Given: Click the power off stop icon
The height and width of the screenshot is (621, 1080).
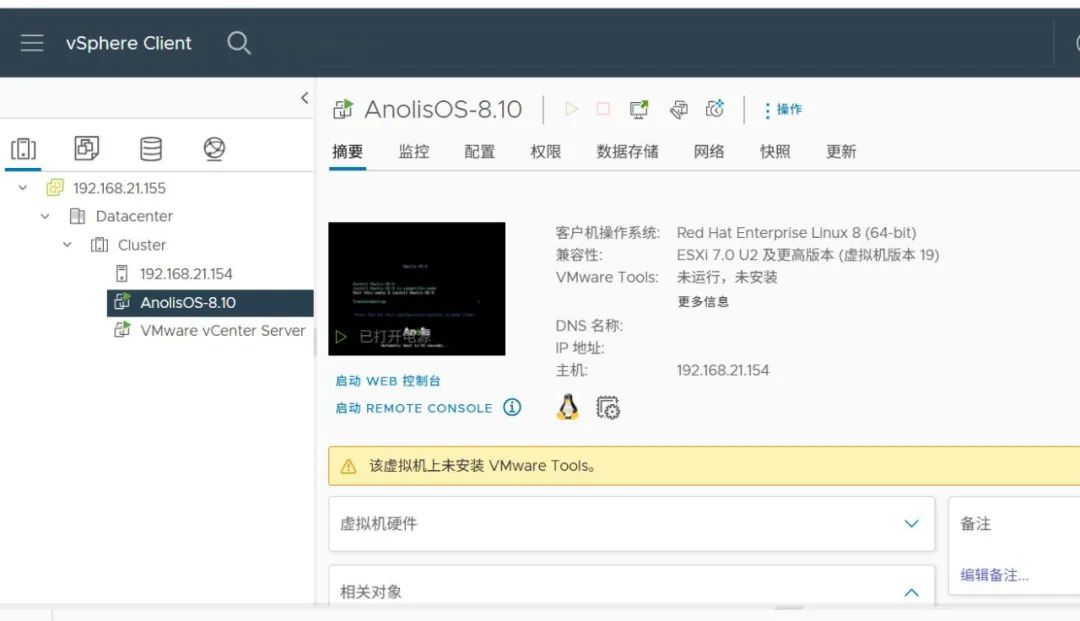Looking at the screenshot, I should tap(603, 109).
